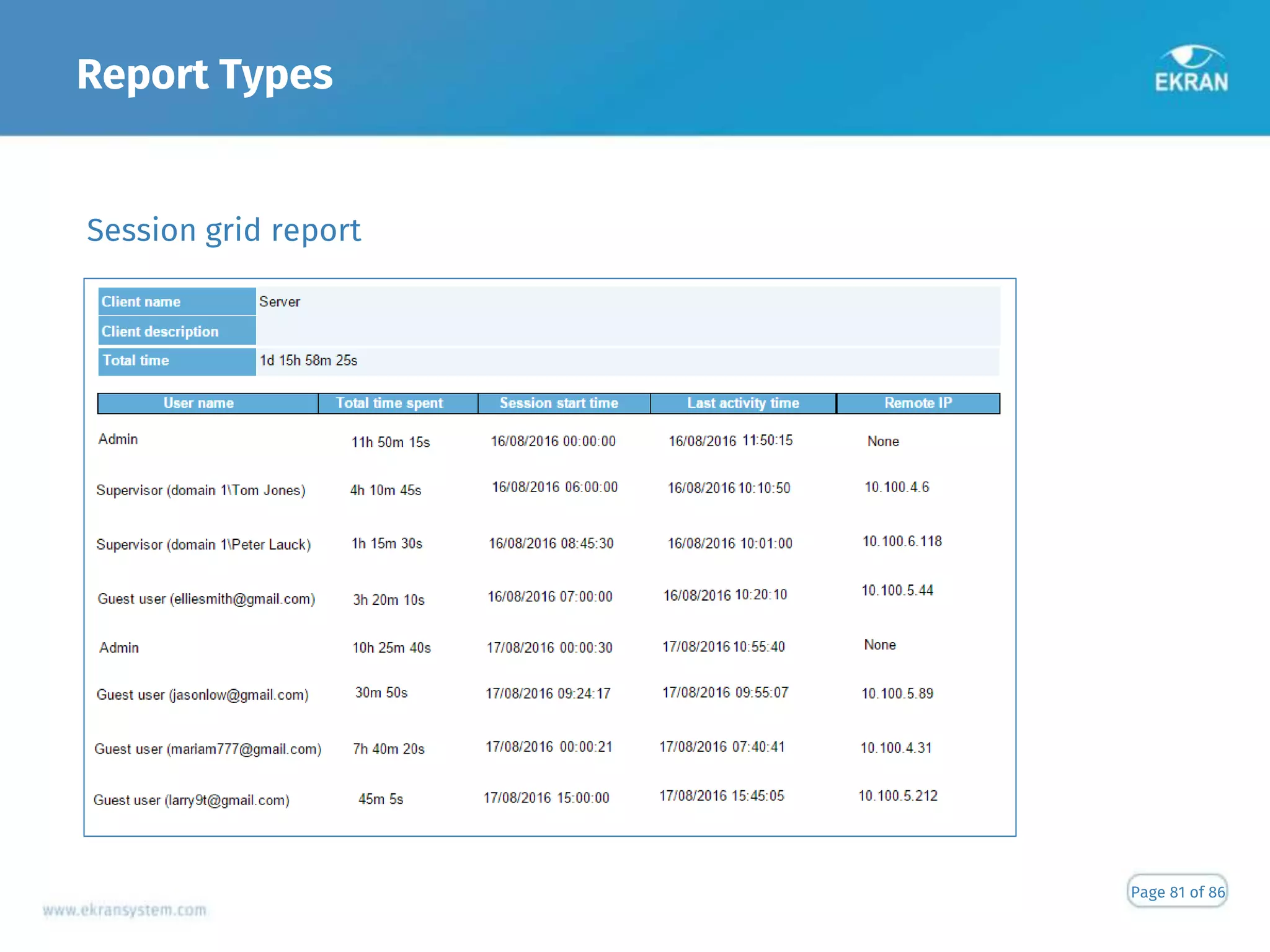Select 'Supervisor (domain 1\Tom Jones)' user
Screen dimensions: 1270x952
[x=201, y=490]
